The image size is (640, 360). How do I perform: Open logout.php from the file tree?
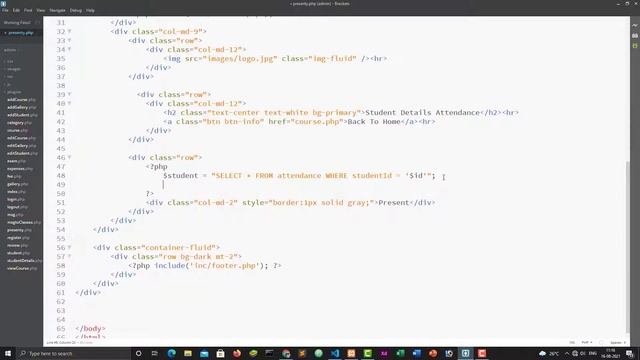(17, 207)
